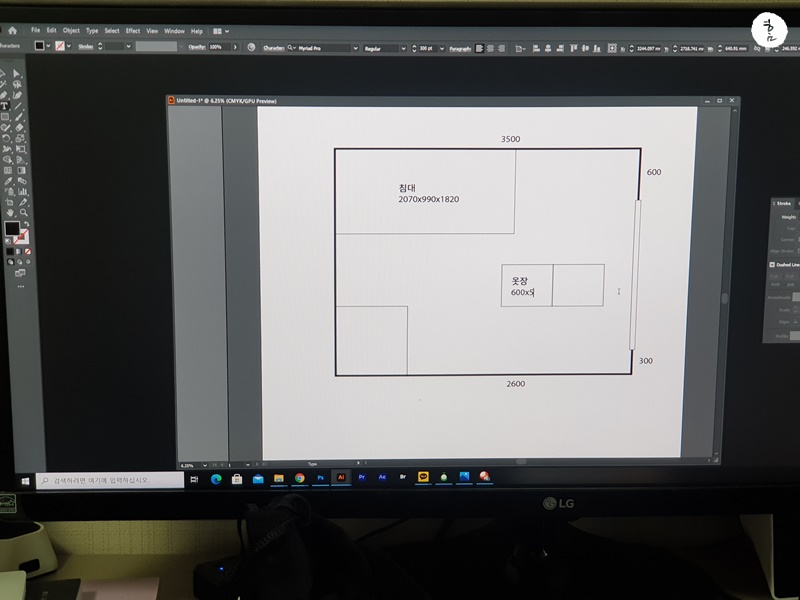Expand the opacity 100% arrow
The width and height of the screenshot is (800, 600).
coord(235,47)
